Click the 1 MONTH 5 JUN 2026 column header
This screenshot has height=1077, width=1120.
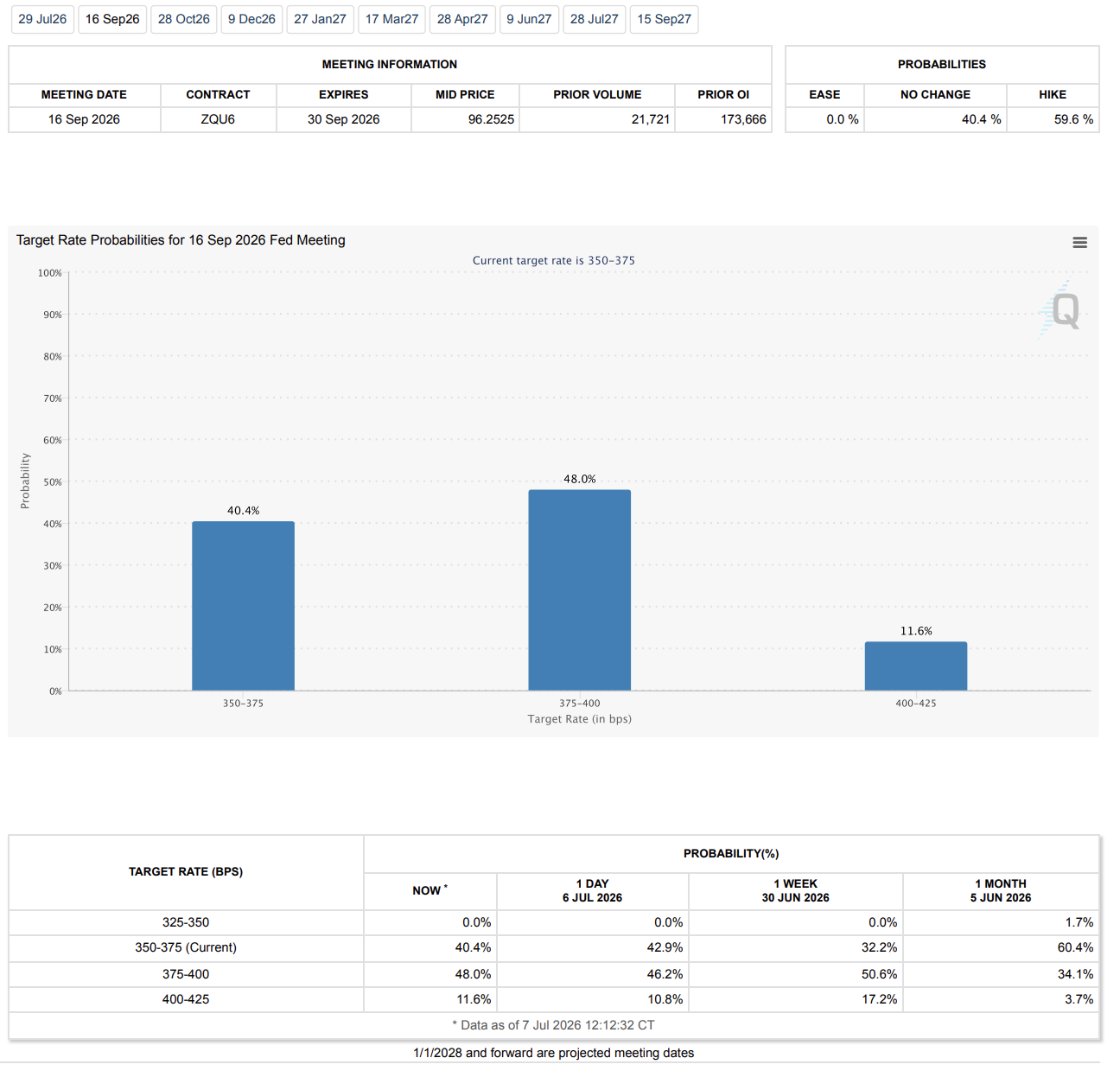(1001, 890)
